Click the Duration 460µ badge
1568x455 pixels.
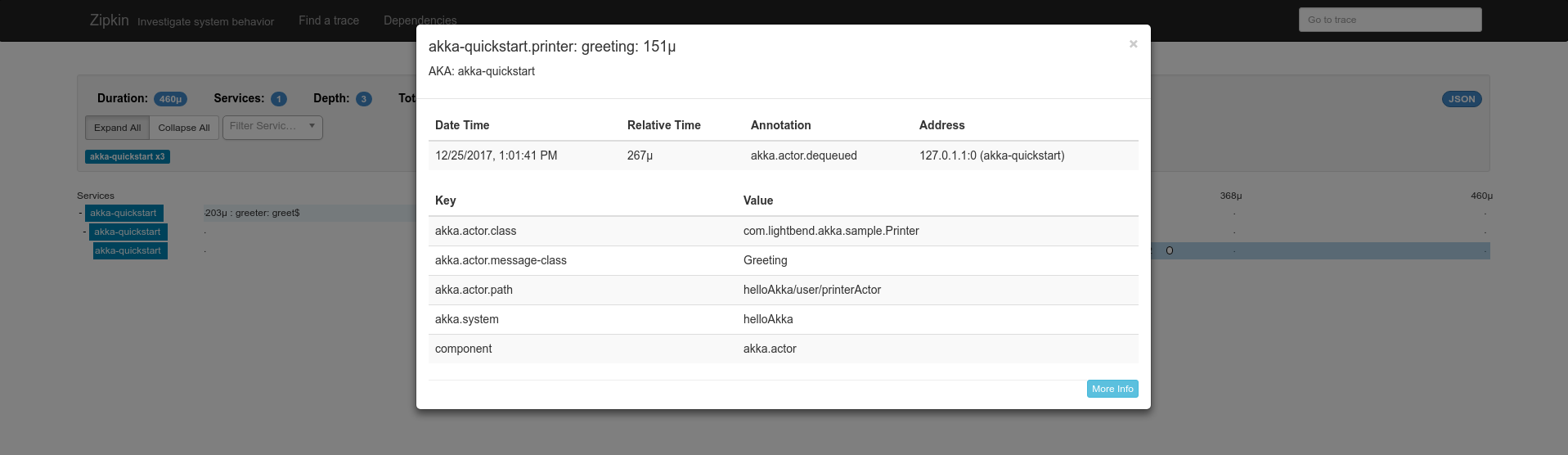pyautogui.click(x=170, y=99)
